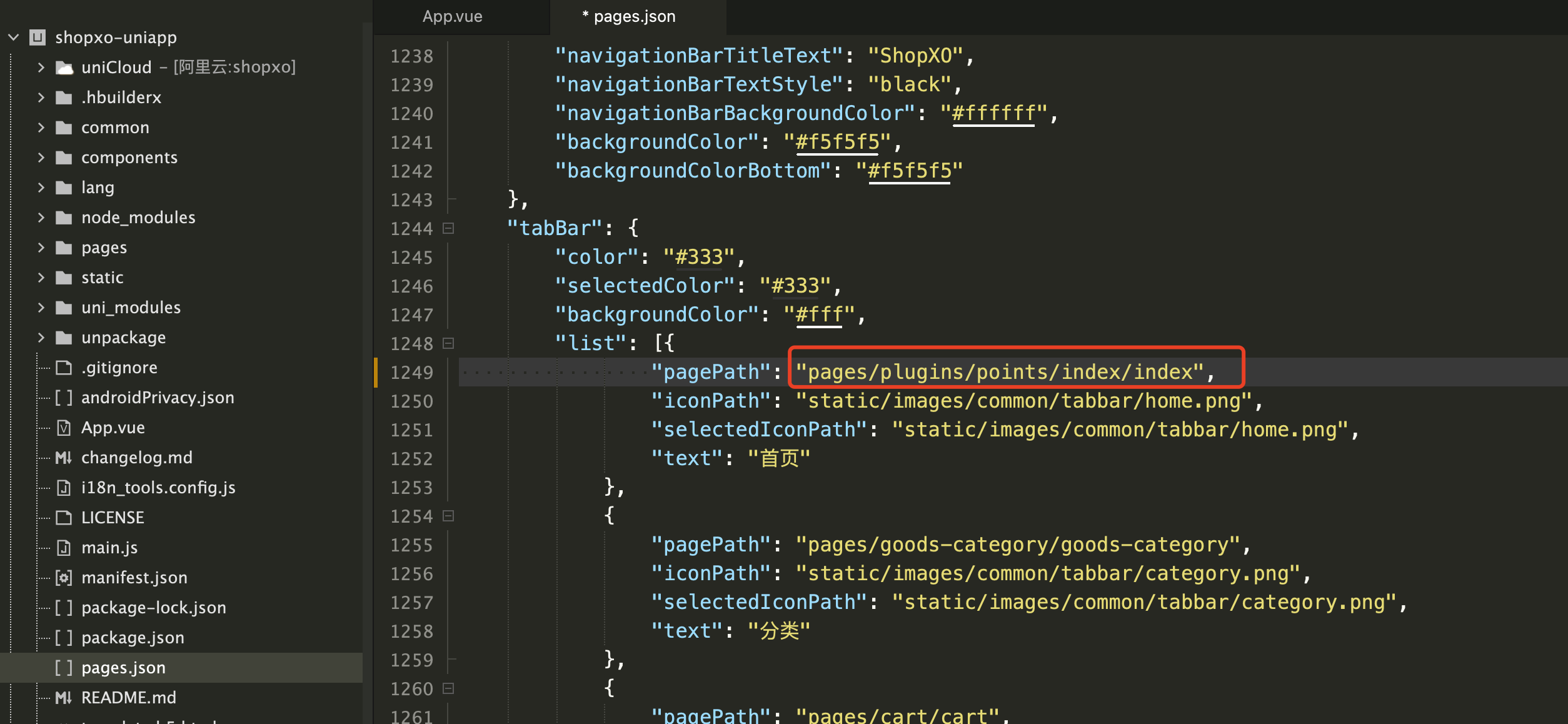Switch to the App.vue tab
Screen dimensions: 1568x724
tap(452, 16)
